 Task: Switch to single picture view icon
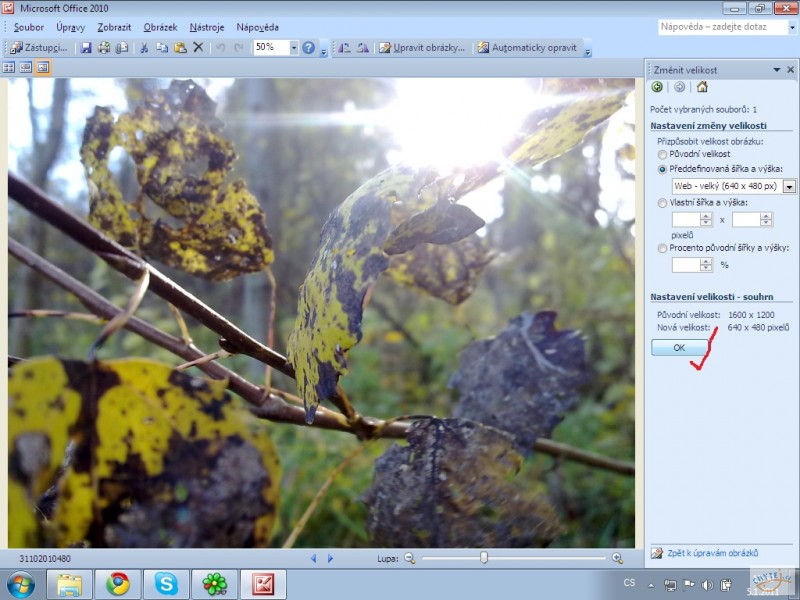tap(43, 67)
